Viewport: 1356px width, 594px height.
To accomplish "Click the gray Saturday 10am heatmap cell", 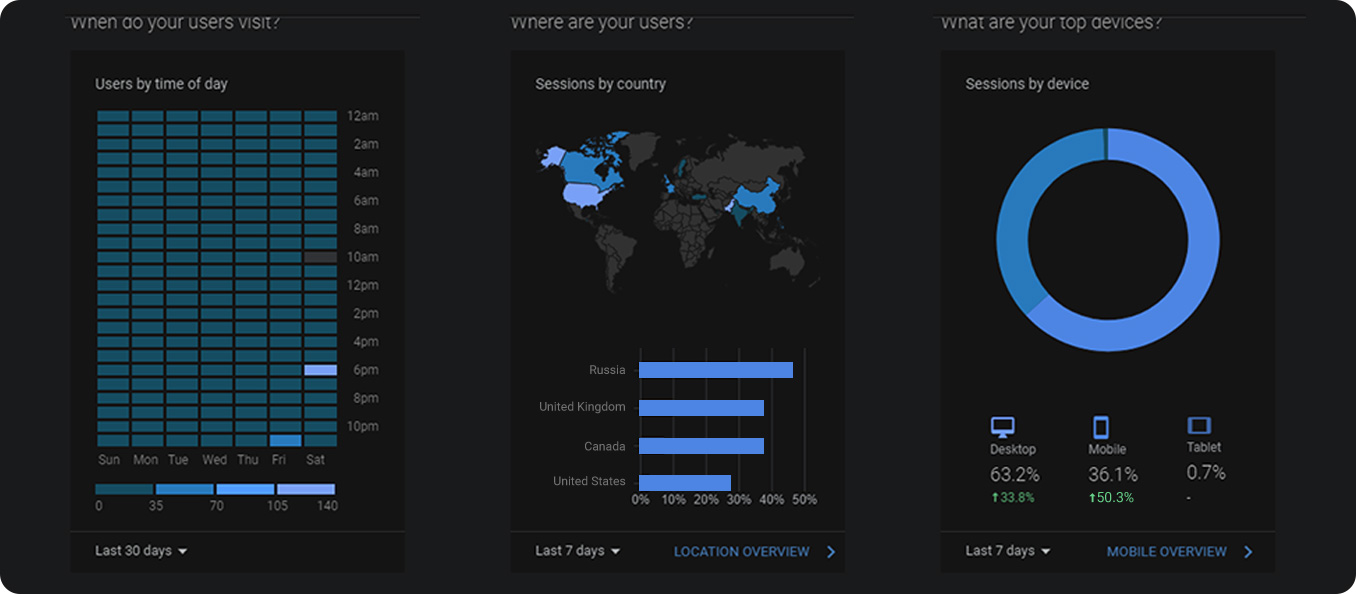I will point(320,257).
